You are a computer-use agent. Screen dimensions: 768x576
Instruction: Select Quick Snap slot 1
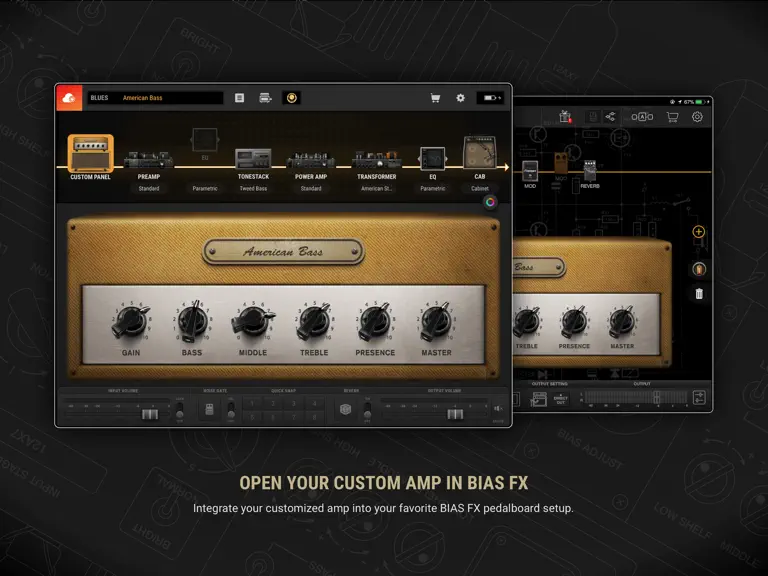tap(252, 404)
